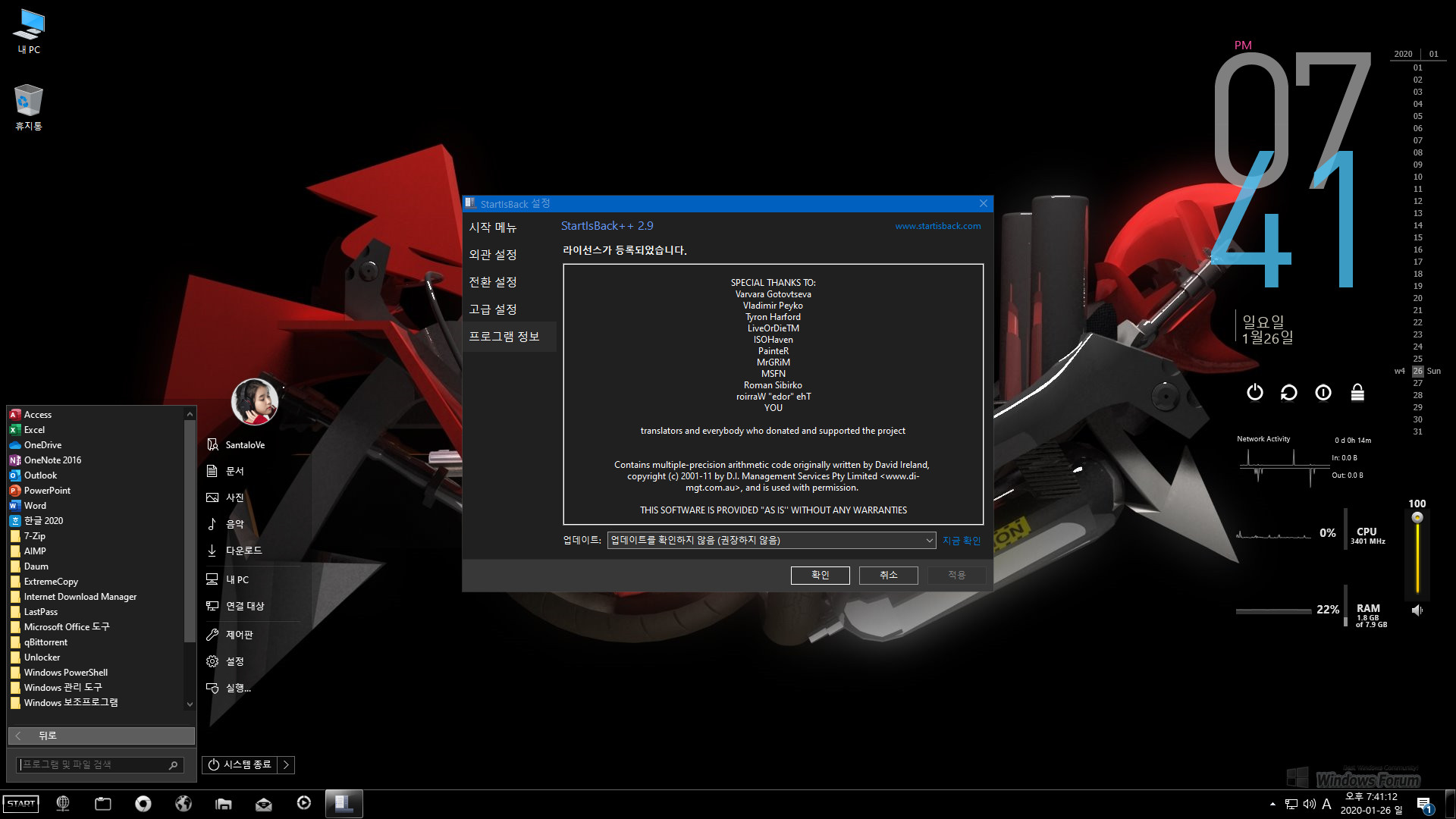This screenshot has width=1456, height=819.
Task: Open the 업데이트 update check dropdown
Action: pos(771,540)
